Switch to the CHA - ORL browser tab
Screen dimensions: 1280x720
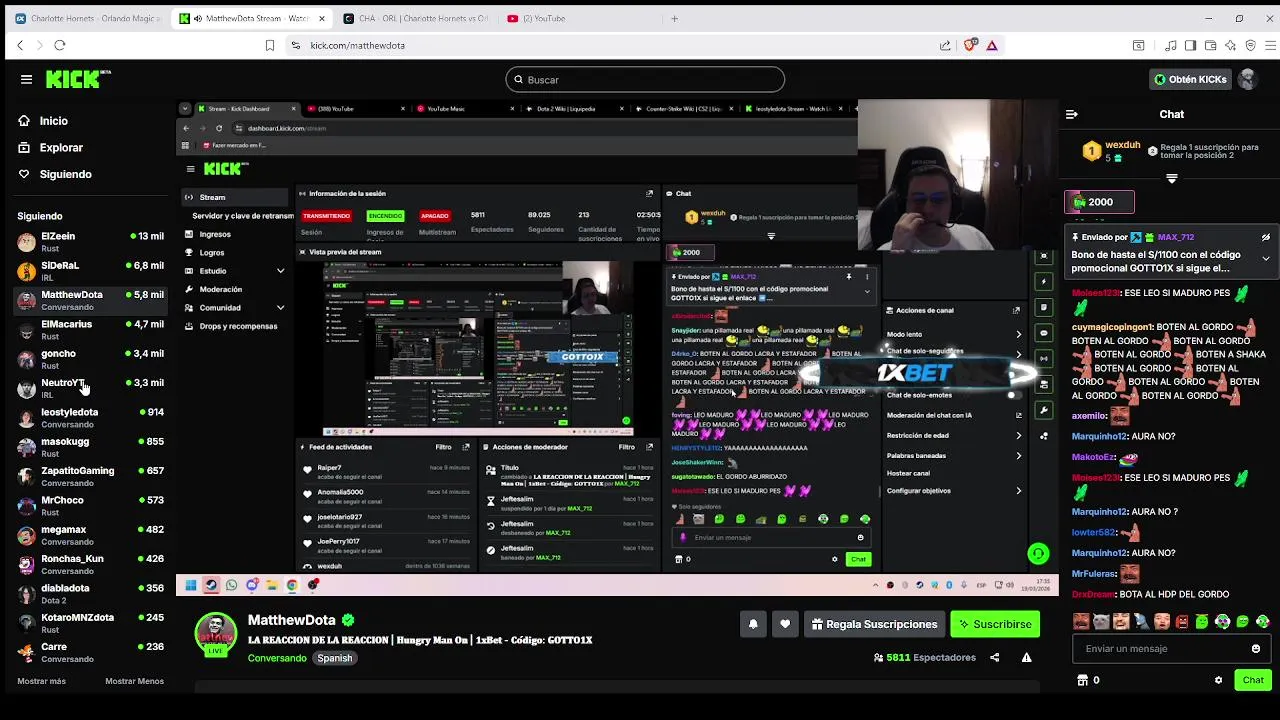[418, 18]
